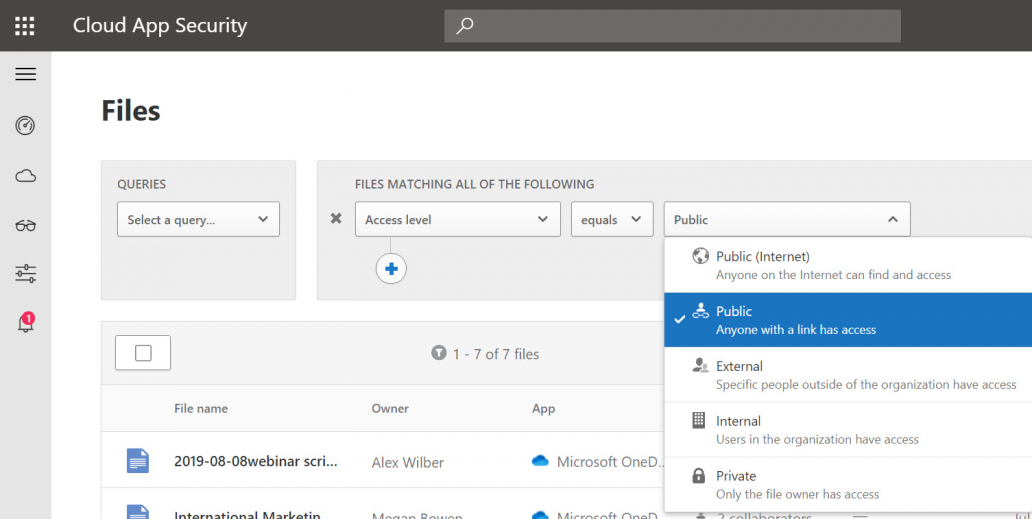Click owner Alex Wilber

(407, 462)
